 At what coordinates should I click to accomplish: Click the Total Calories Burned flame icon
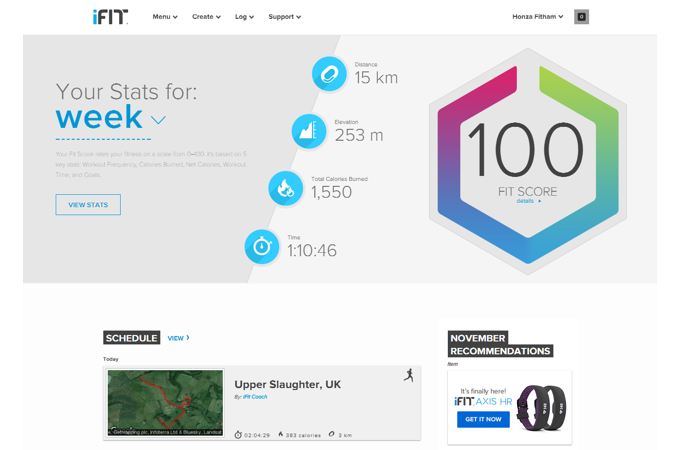[x=286, y=188]
